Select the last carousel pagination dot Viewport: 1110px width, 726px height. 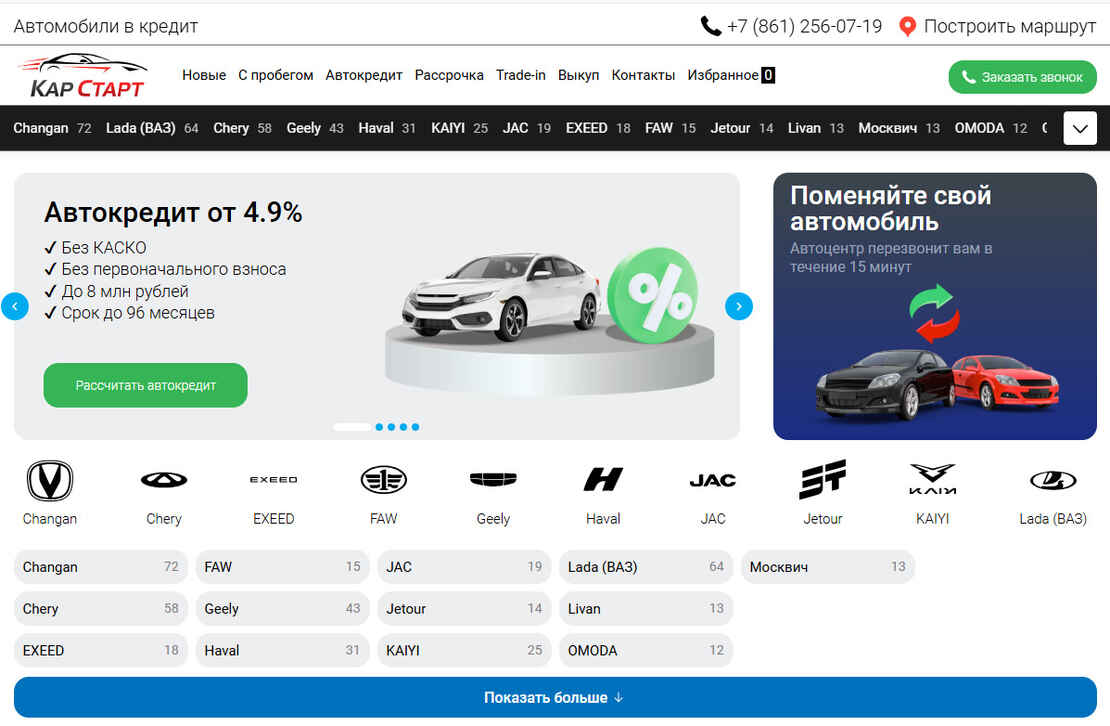point(415,427)
